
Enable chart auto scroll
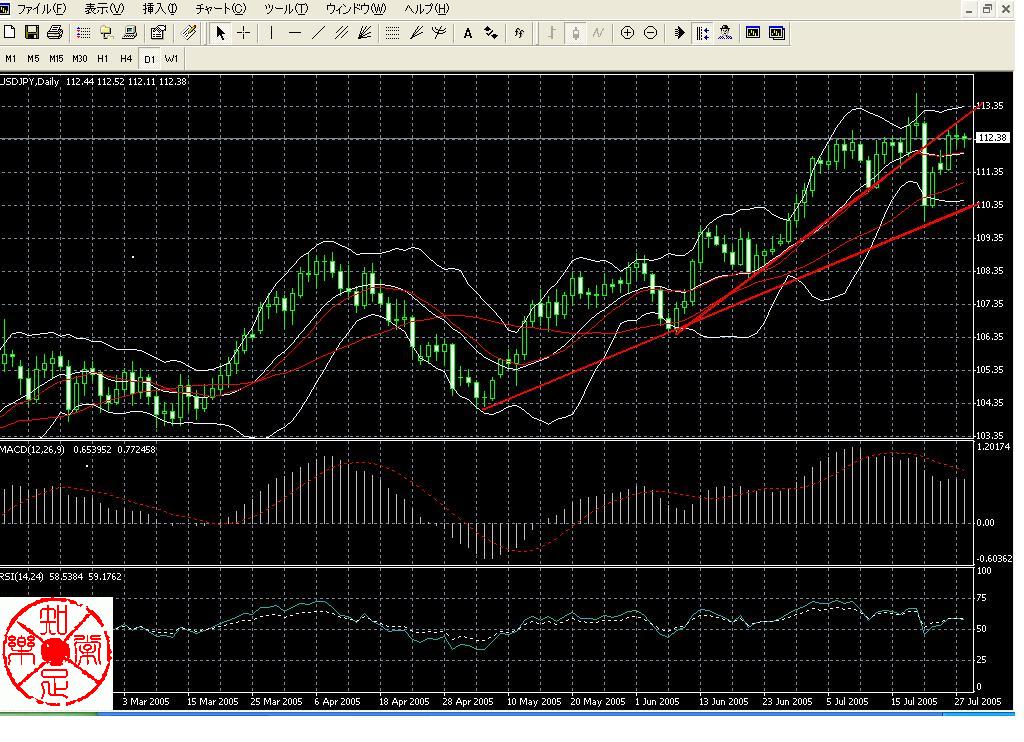pyautogui.click(x=679, y=33)
